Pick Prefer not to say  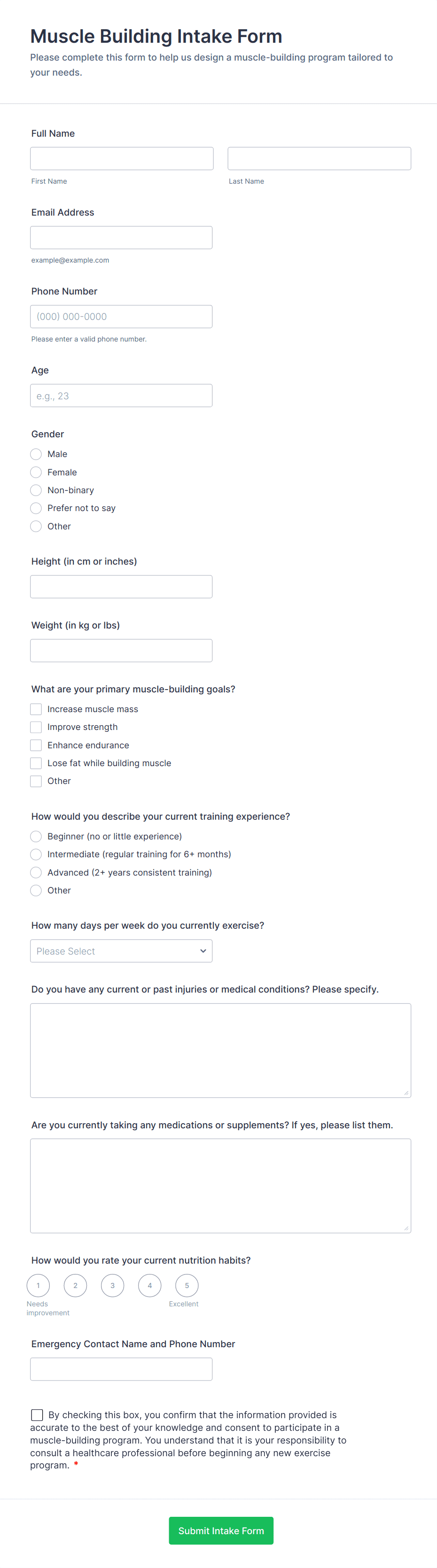tap(36, 508)
